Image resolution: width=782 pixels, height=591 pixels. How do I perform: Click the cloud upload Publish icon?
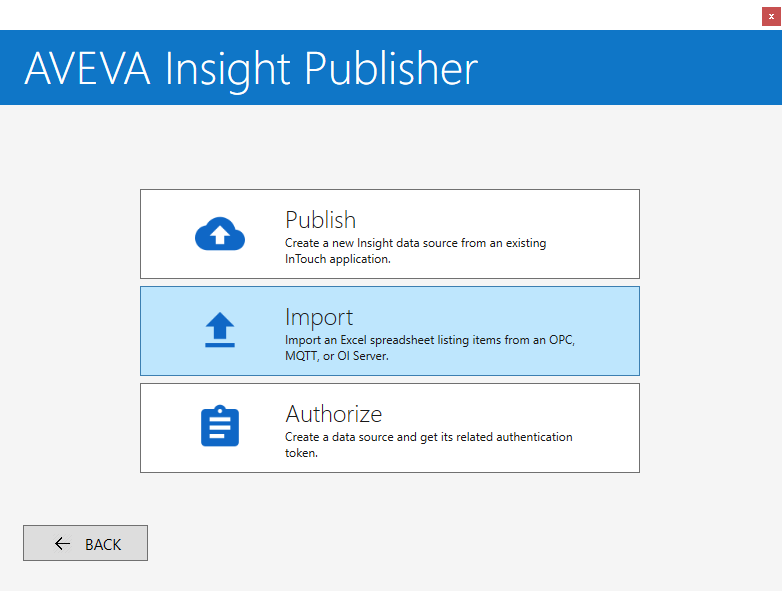[x=220, y=233]
